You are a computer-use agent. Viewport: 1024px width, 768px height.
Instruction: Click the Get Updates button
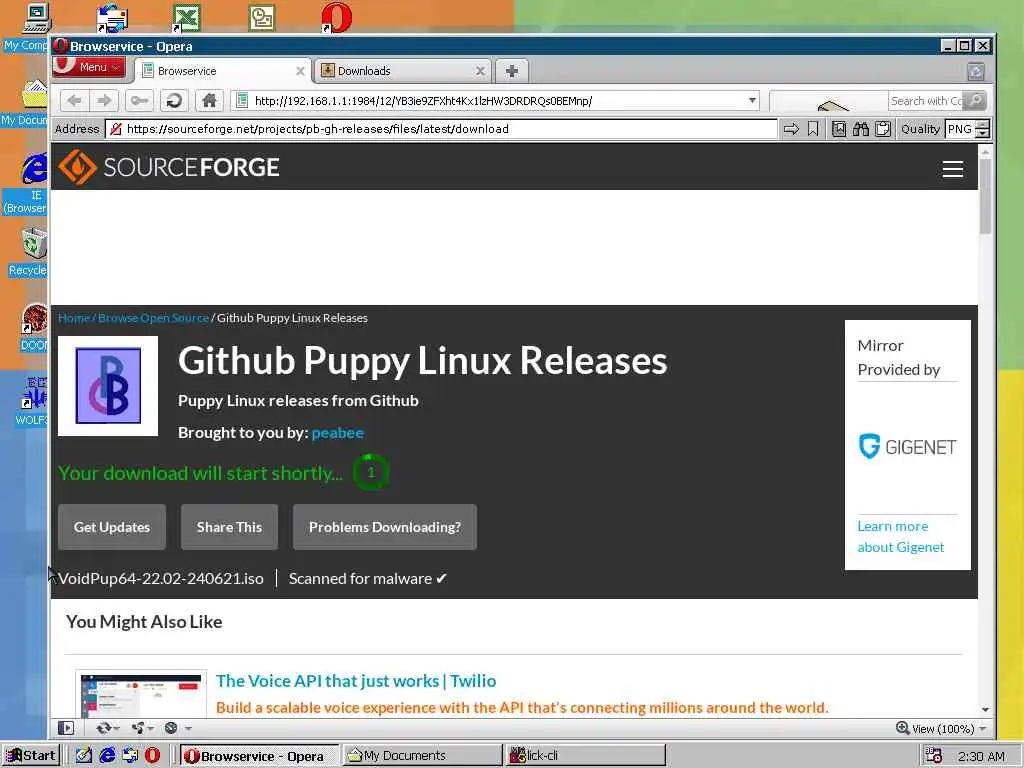[112, 527]
